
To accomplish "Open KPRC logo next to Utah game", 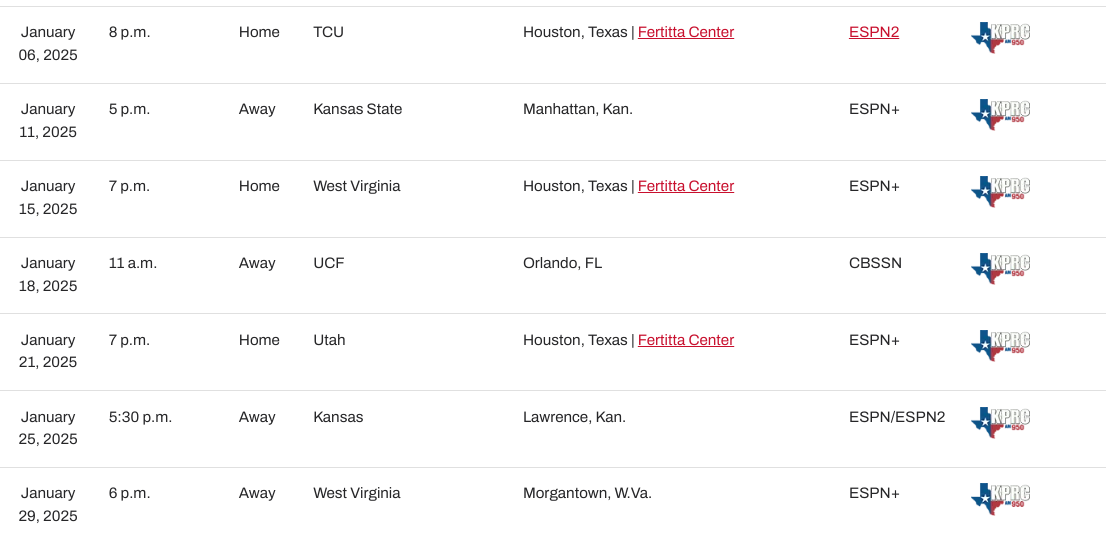I will tap(1000, 345).
